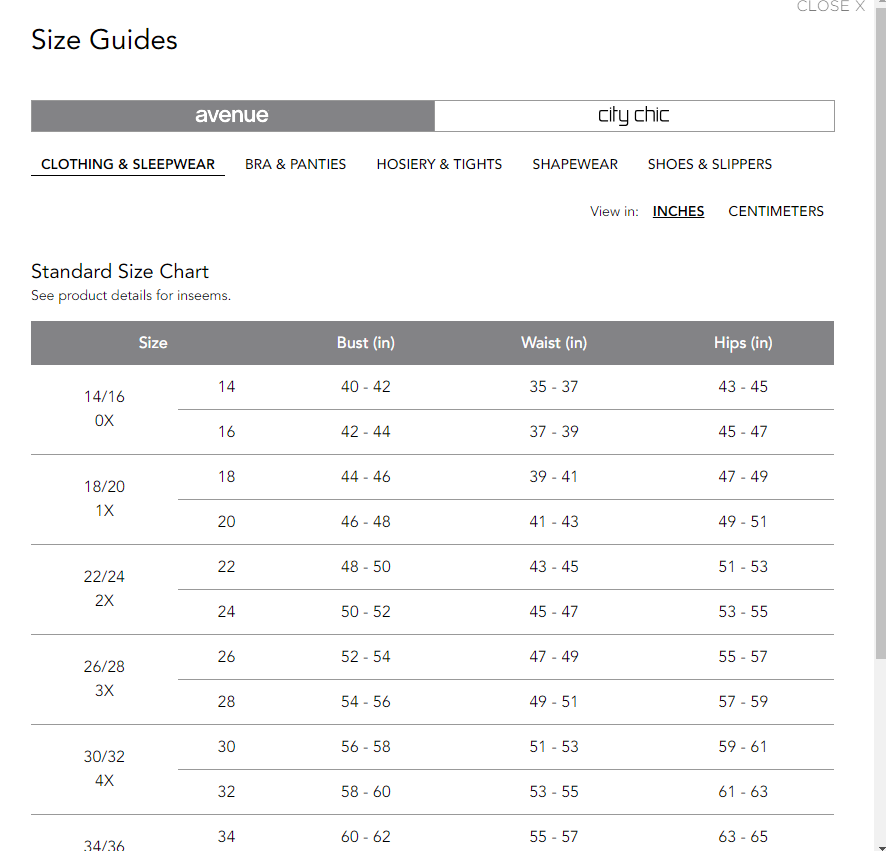Click size 30 in the table
This screenshot has width=886, height=851.
227,747
